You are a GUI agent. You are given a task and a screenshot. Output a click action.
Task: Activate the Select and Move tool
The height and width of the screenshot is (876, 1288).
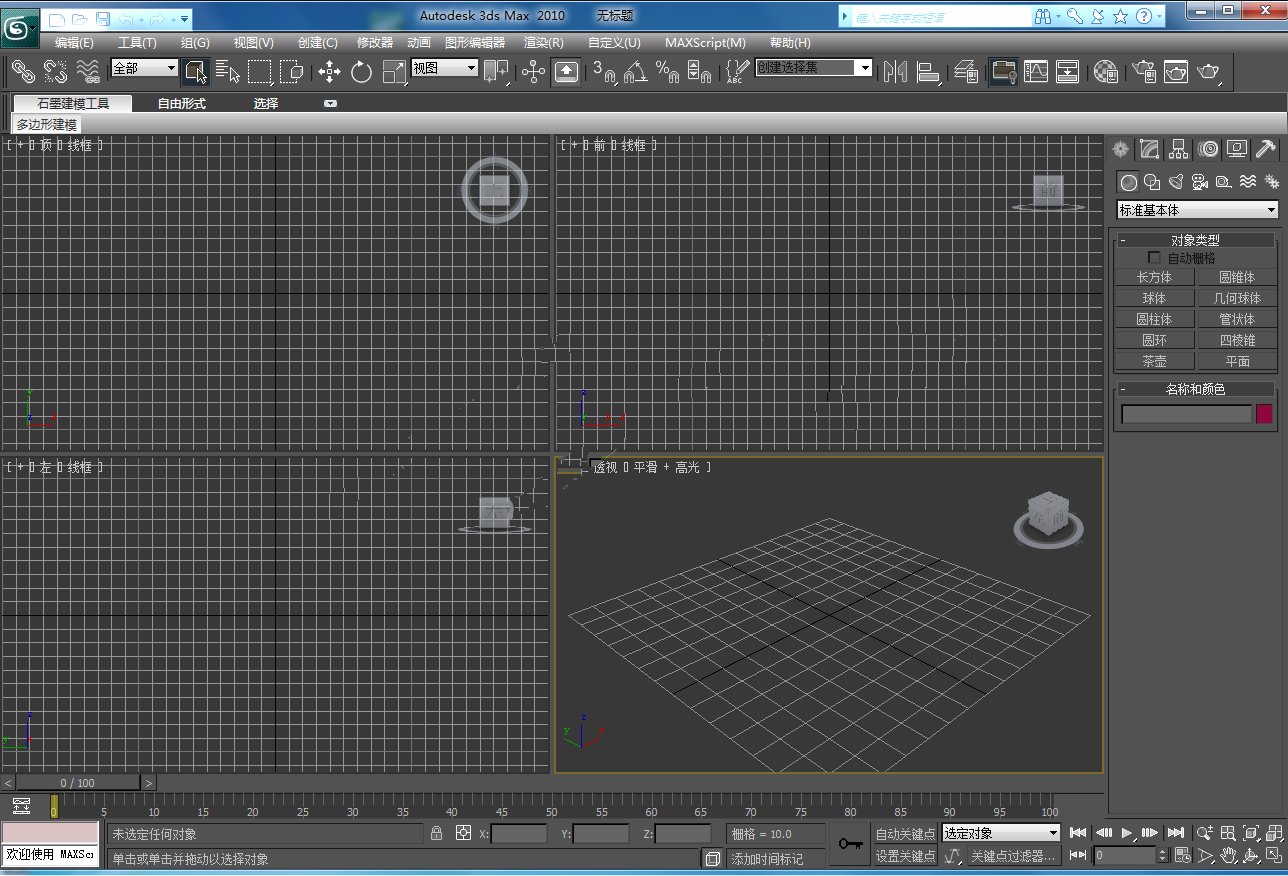point(329,71)
